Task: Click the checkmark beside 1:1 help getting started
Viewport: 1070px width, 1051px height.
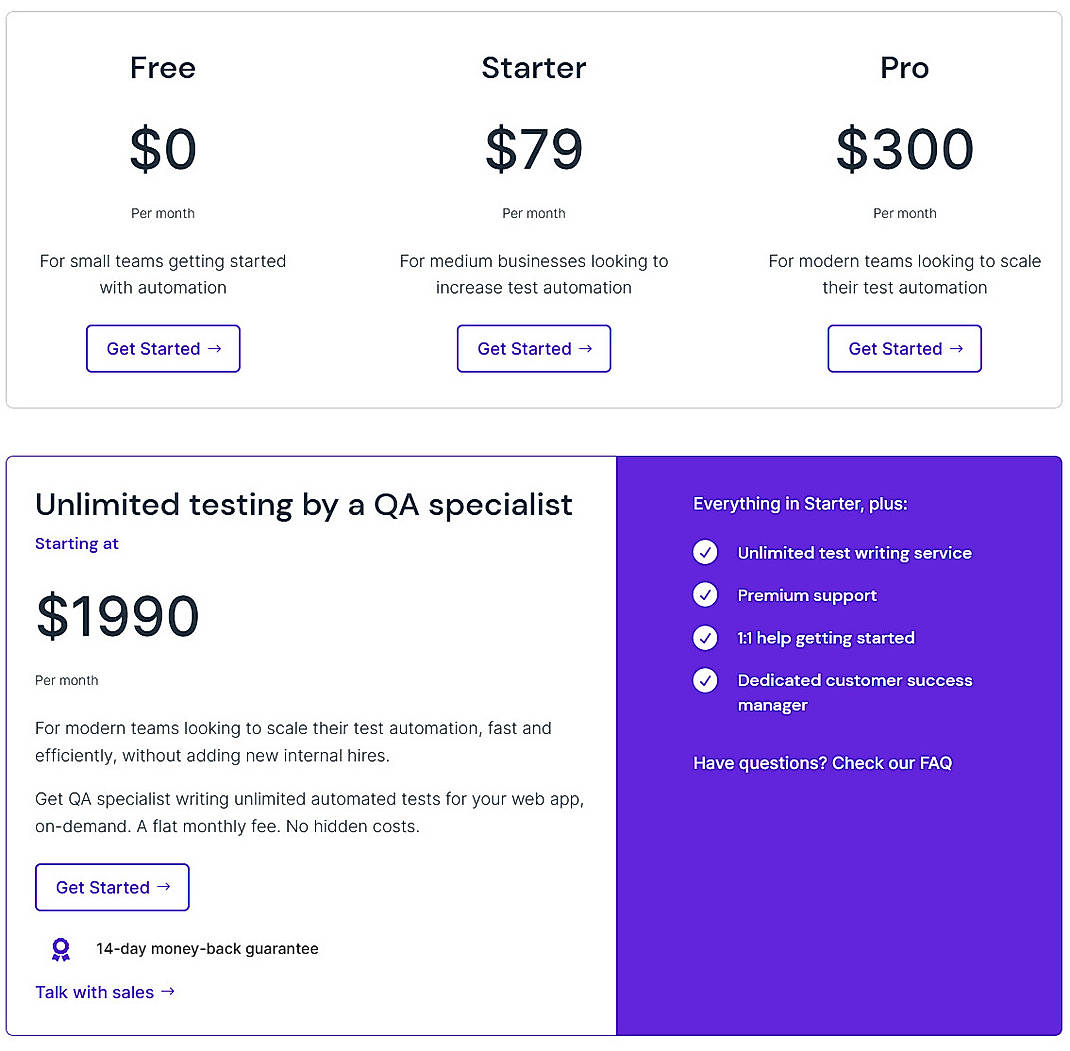Action: point(705,638)
